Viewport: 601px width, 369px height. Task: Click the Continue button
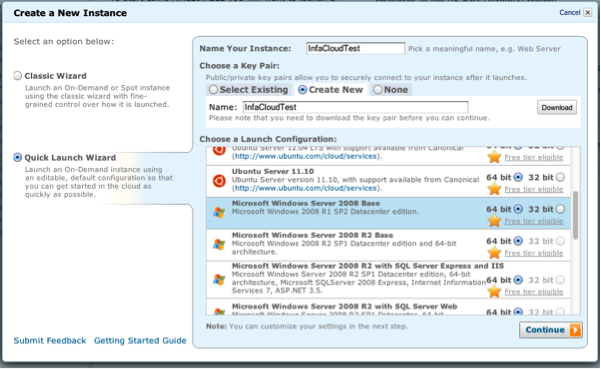tap(551, 330)
